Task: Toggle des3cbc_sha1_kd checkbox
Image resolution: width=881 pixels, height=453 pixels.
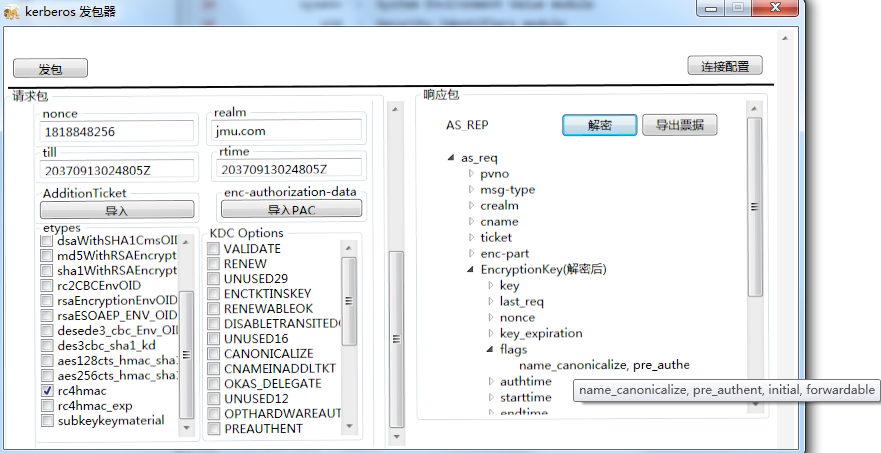Action: click(x=47, y=346)
